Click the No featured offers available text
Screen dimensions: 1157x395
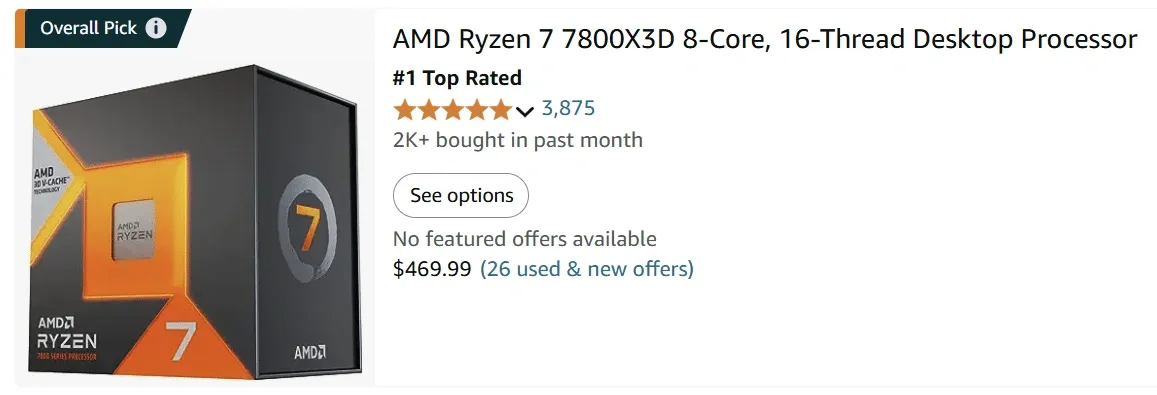point(525,239)
